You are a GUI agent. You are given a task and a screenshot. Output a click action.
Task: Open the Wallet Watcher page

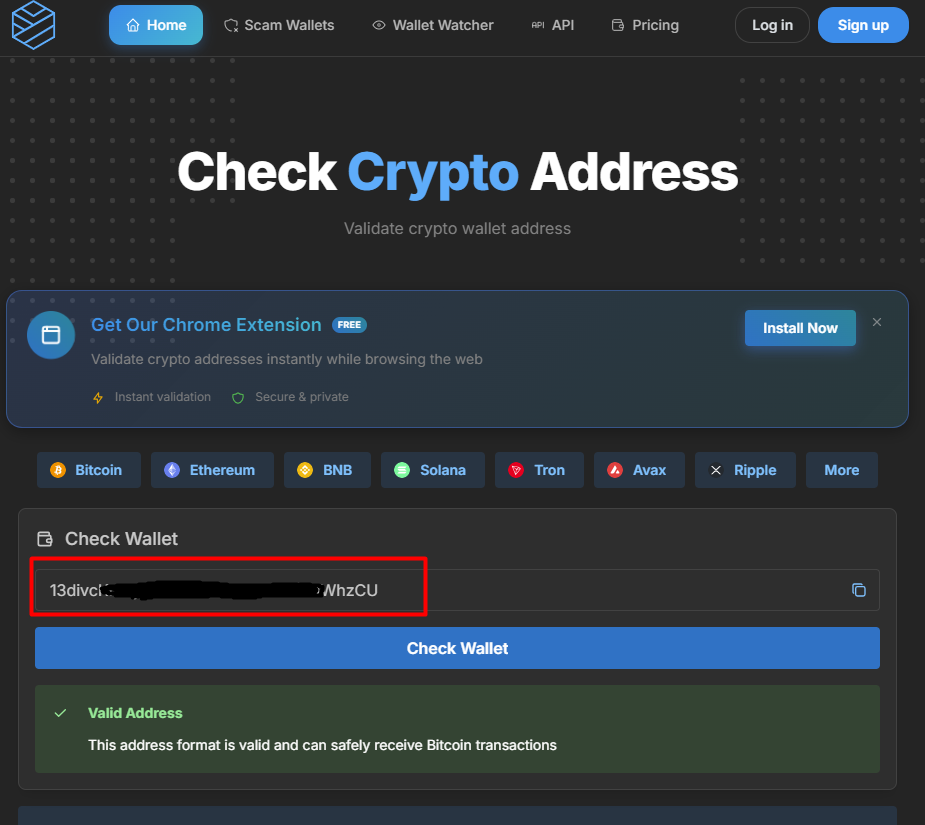tap(433, 25)
